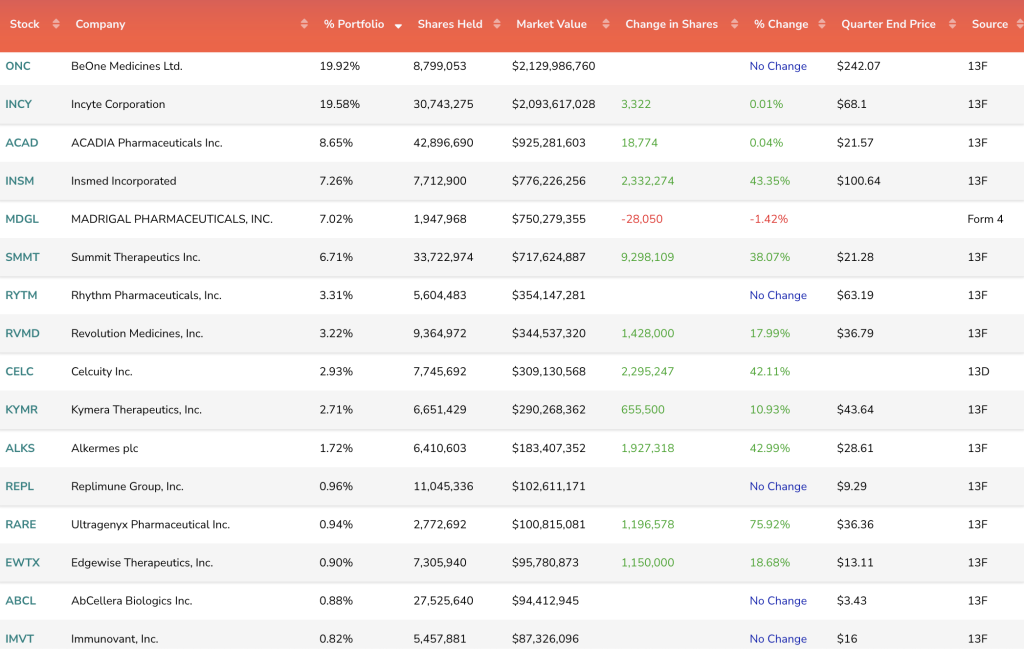Select Summit Therapeutics Inc. name

[x=136, y=257]
